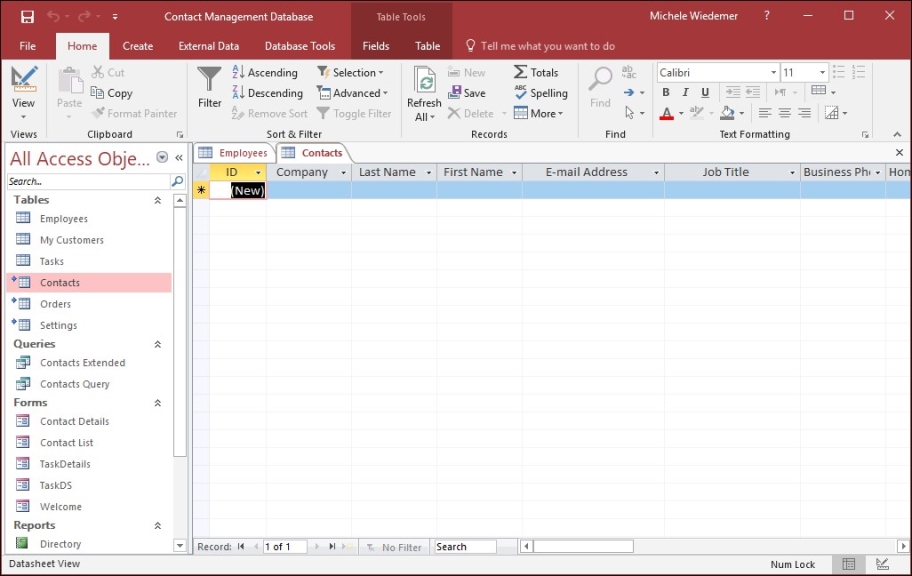The width and height of the screenshot is (912, 576).
Task: Open the Welcome form
Action: (60, 507)
